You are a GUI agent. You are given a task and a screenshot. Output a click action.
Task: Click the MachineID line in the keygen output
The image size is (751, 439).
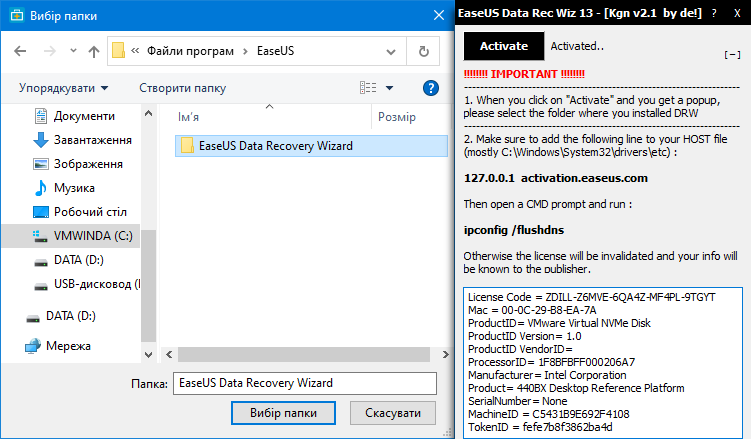pyautogui.click(x=548, y=414)
